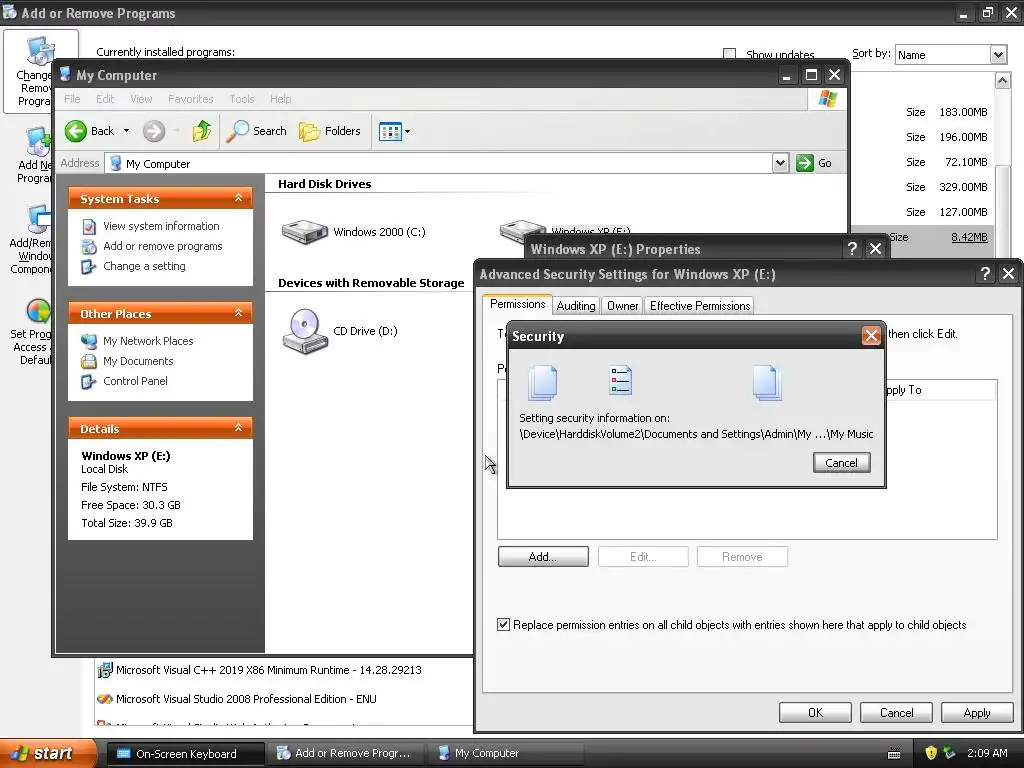
Task: Check the Show updates checkbox
Action: coord(729,54)
